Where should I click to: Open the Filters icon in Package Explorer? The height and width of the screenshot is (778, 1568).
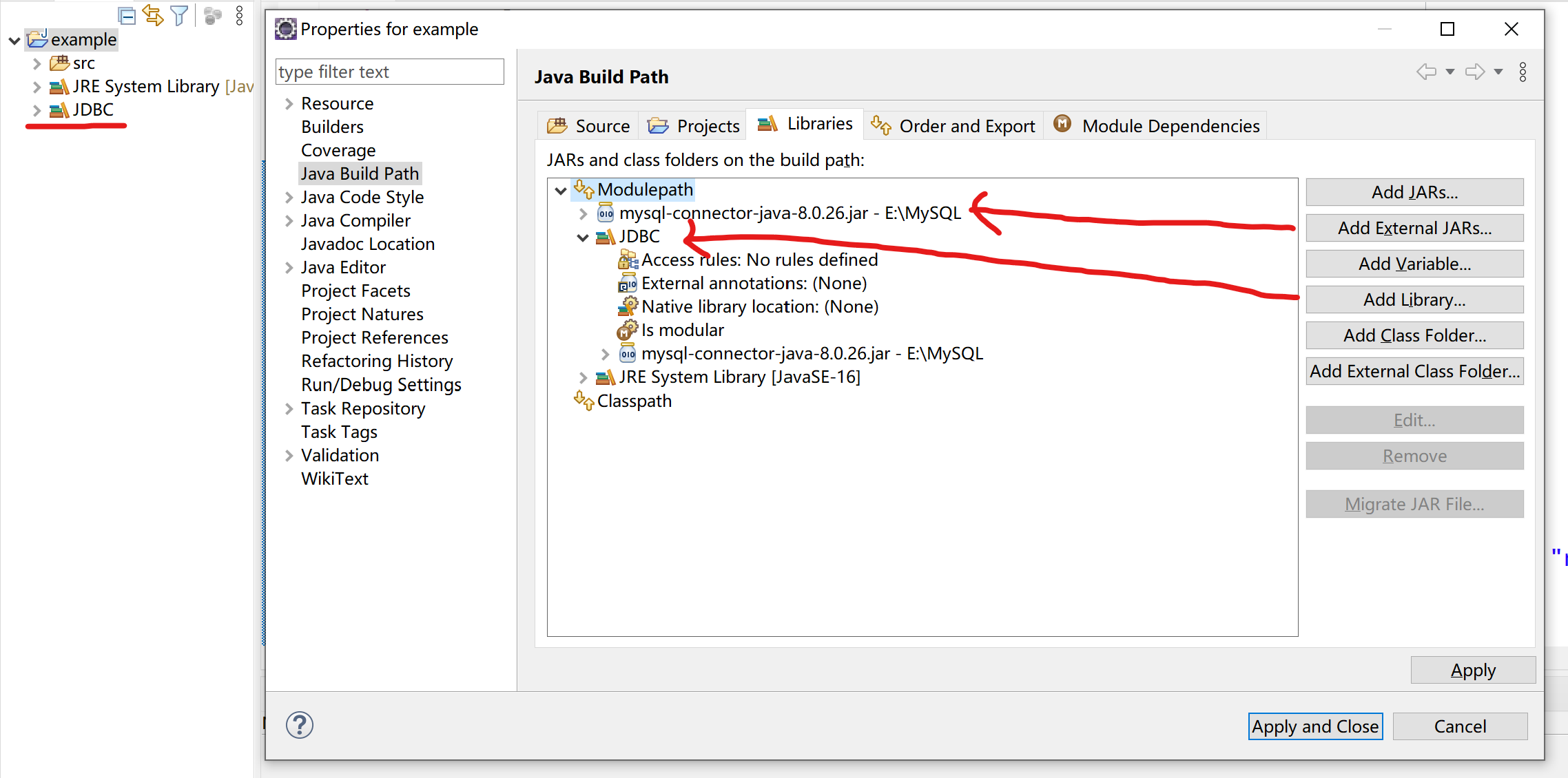[178, 15]
